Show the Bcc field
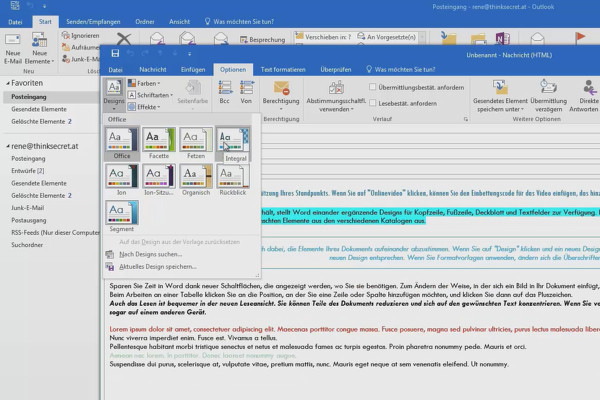This screenshot has width=600, height=400. pos(225,92)
